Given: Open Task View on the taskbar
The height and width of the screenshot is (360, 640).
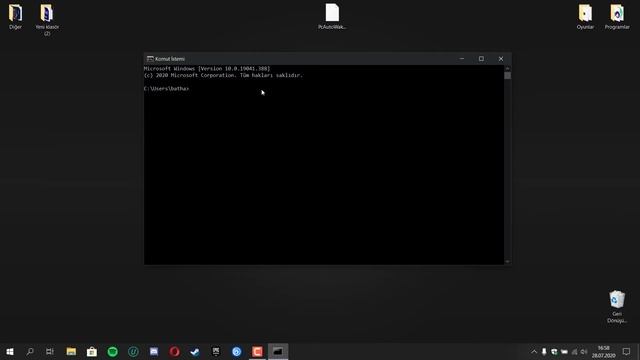Looking at the screenshot, I should pyautogui.click(x=50, y=351).
